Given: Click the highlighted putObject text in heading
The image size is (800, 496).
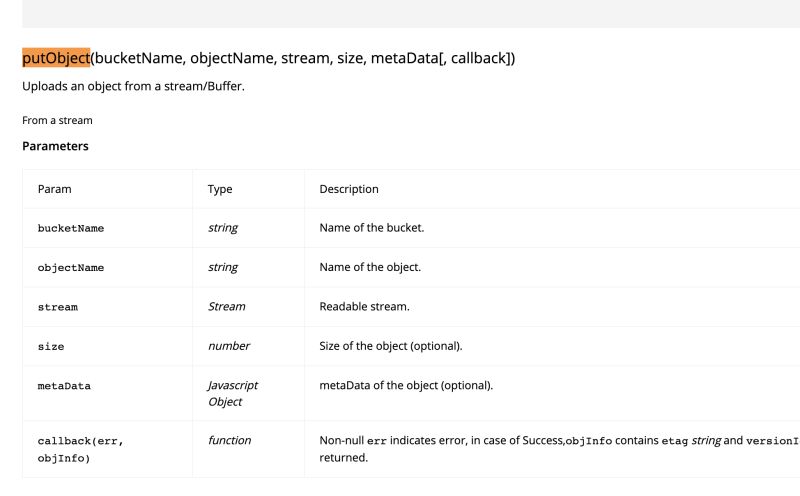Looking at the screenshot, I should point(56,58).
